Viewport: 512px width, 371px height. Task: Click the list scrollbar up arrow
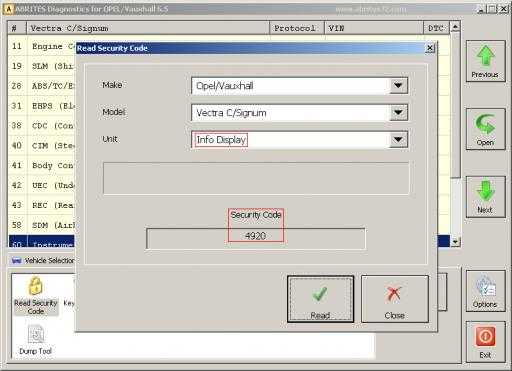coord(455,27)
